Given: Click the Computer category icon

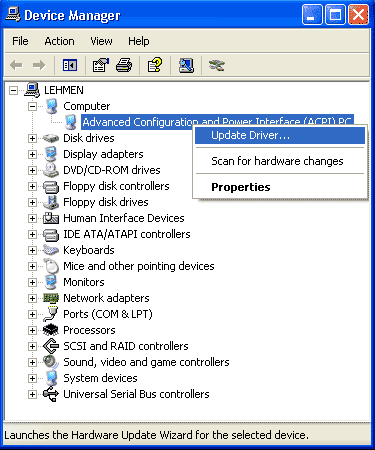Looking at the screenshot, I should 51,106.
